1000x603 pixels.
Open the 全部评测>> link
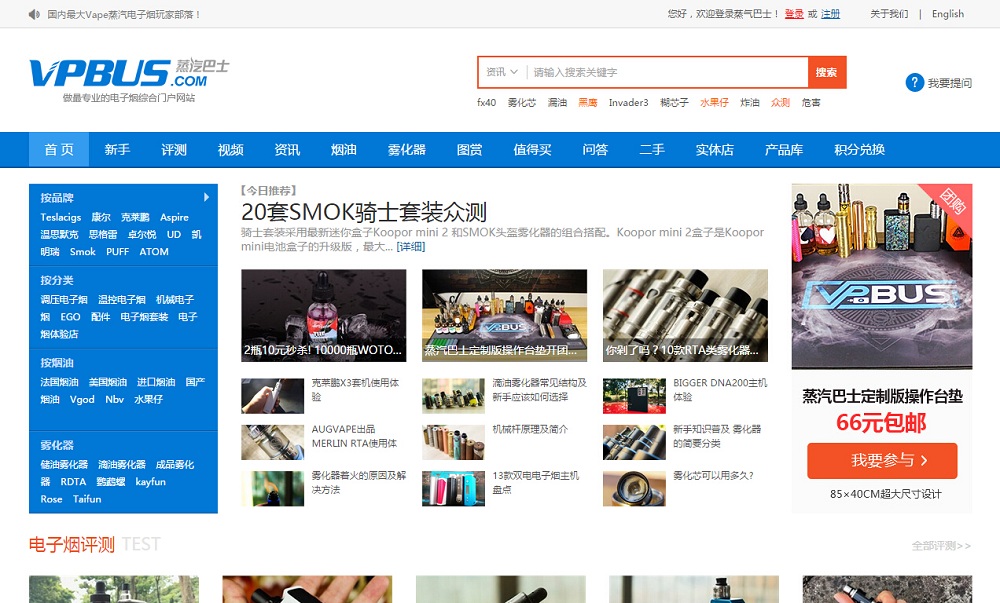pyautogui.click(x=941, y=546)
